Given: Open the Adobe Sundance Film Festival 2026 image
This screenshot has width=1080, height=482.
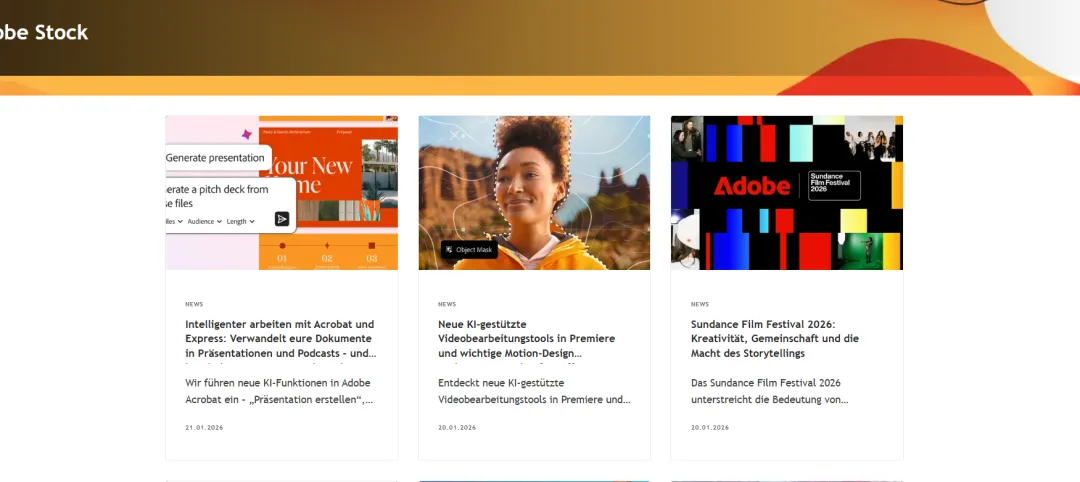Looking at the screenshot, I should click(787, 193).
